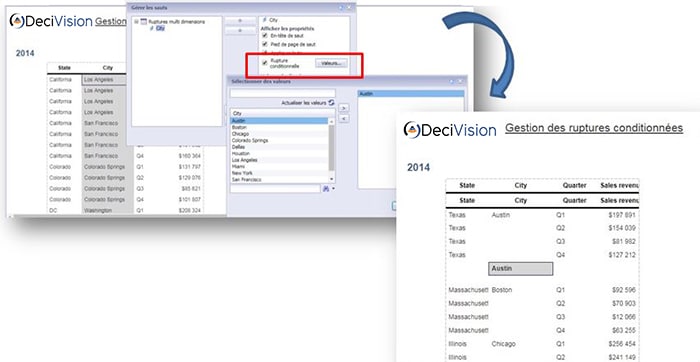Screen dimensions: 700x362
Task: Select the City item in breaks tree
Action: click(x=161, y=28)
